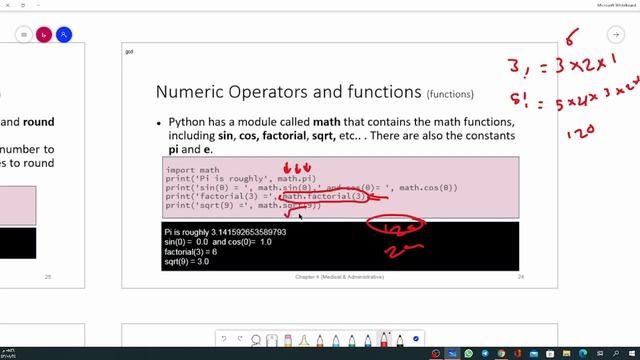Toggle the Ruler tool
640x360 pixels.
(x=272, y=340)
